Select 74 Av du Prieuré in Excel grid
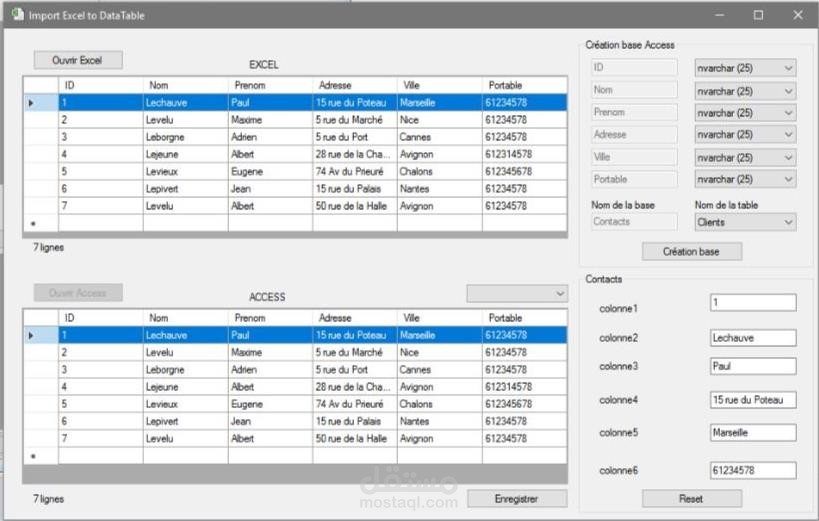 355,172
